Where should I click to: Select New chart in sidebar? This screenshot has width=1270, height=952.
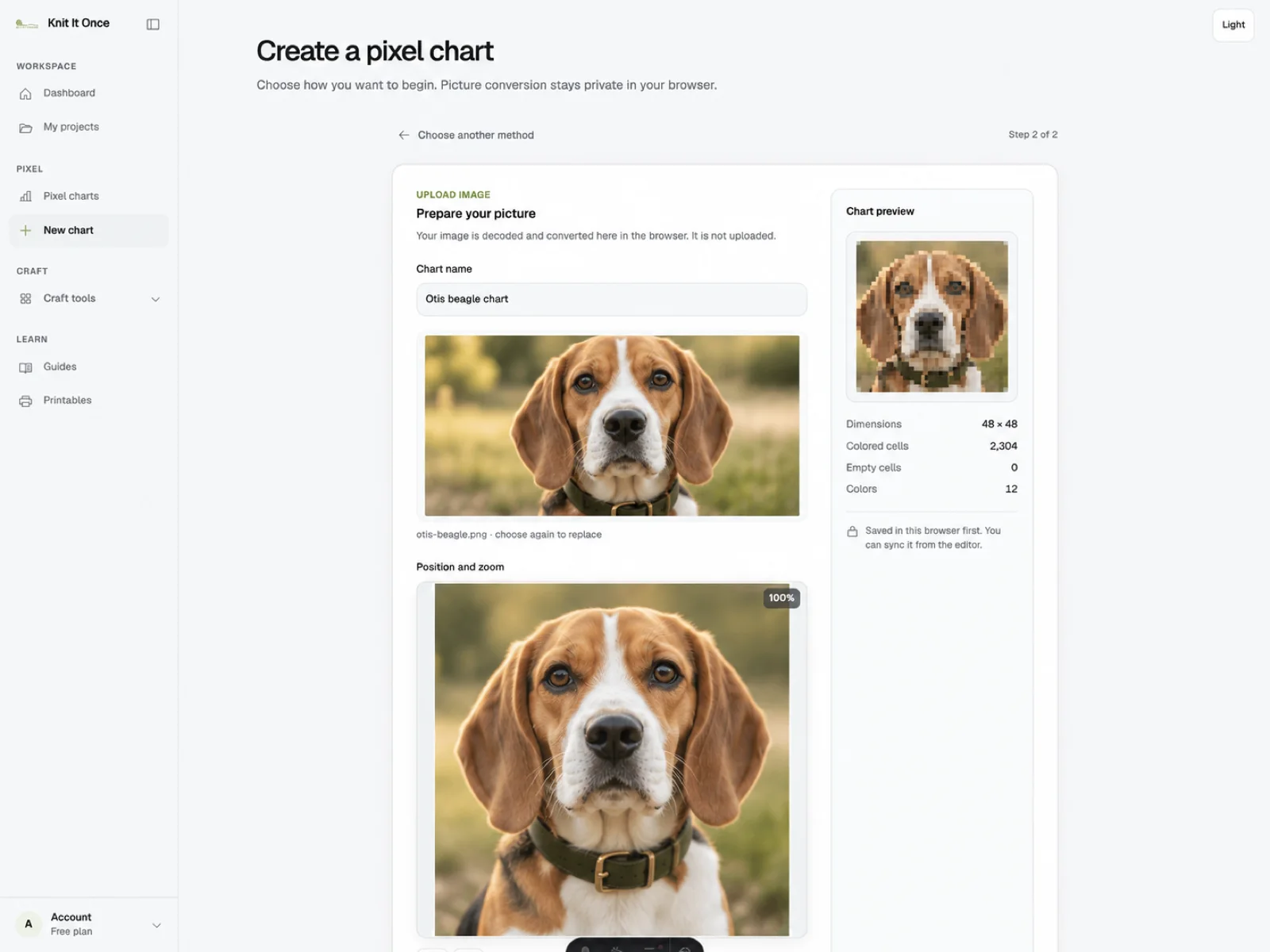pos(88,230)
